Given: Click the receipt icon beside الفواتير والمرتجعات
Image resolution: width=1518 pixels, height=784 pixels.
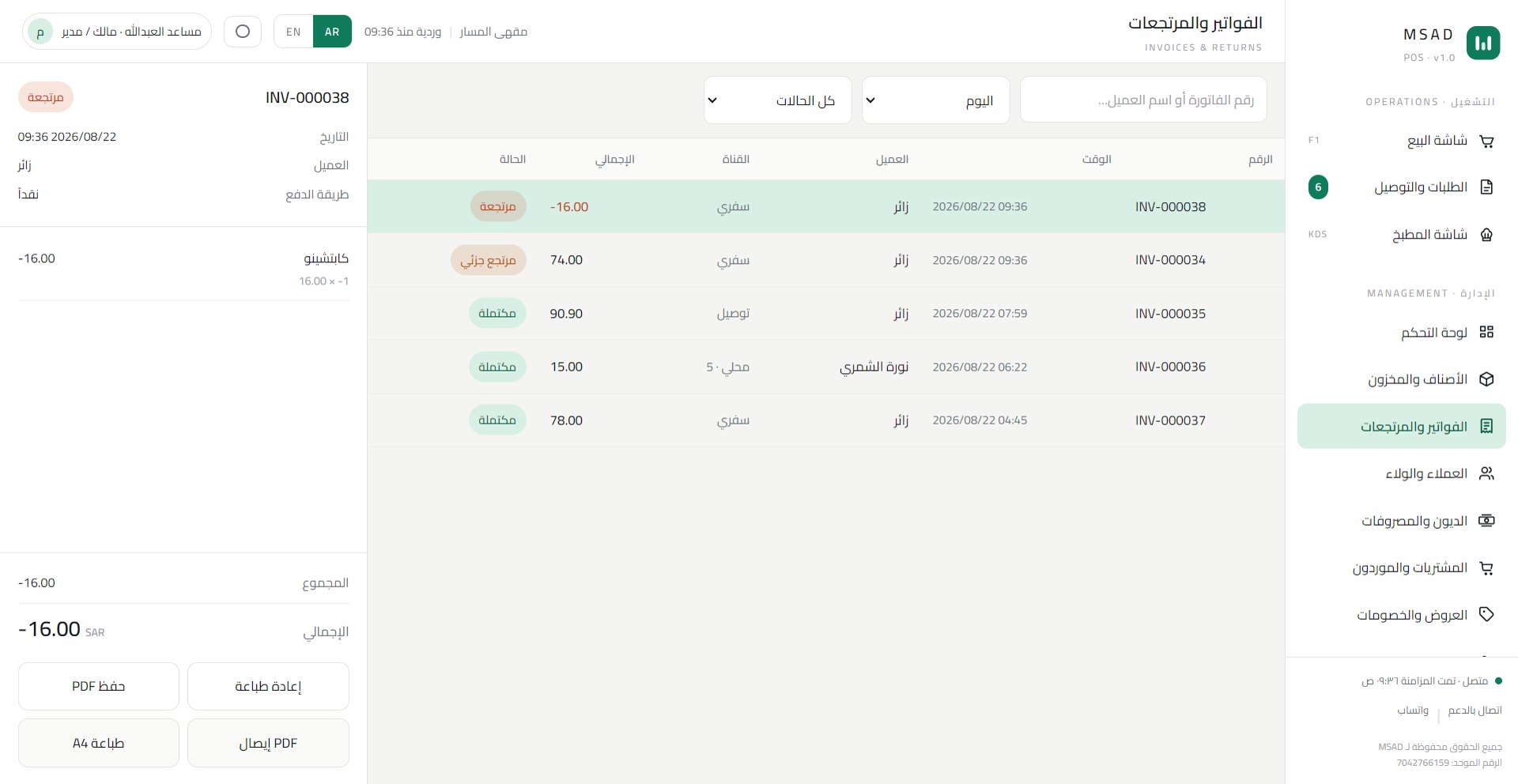Looking at the screenshot, I should pyautogui.click(x=1486, y=427).
